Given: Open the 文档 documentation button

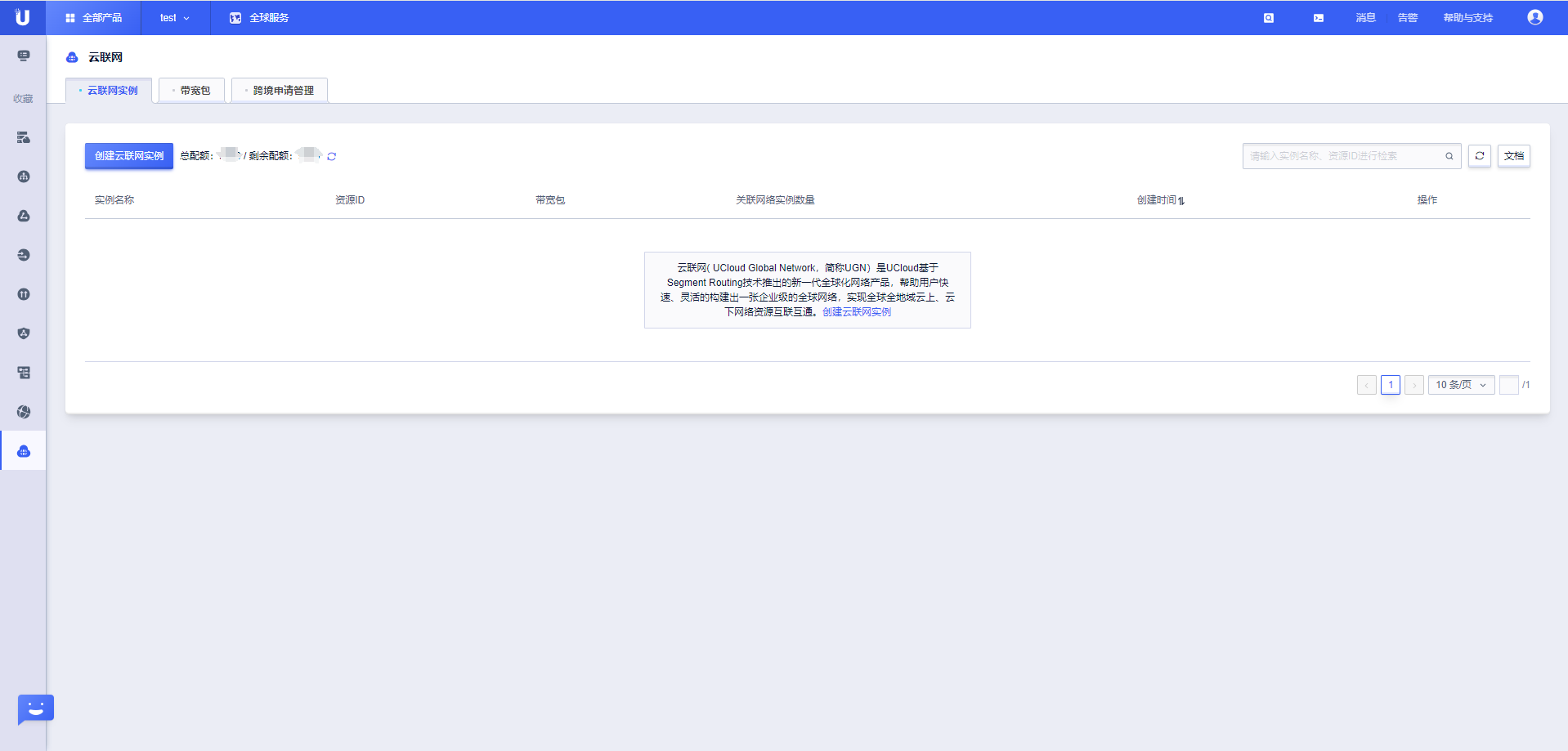Looking at the screenshot, I should (x=1513, y=156).
